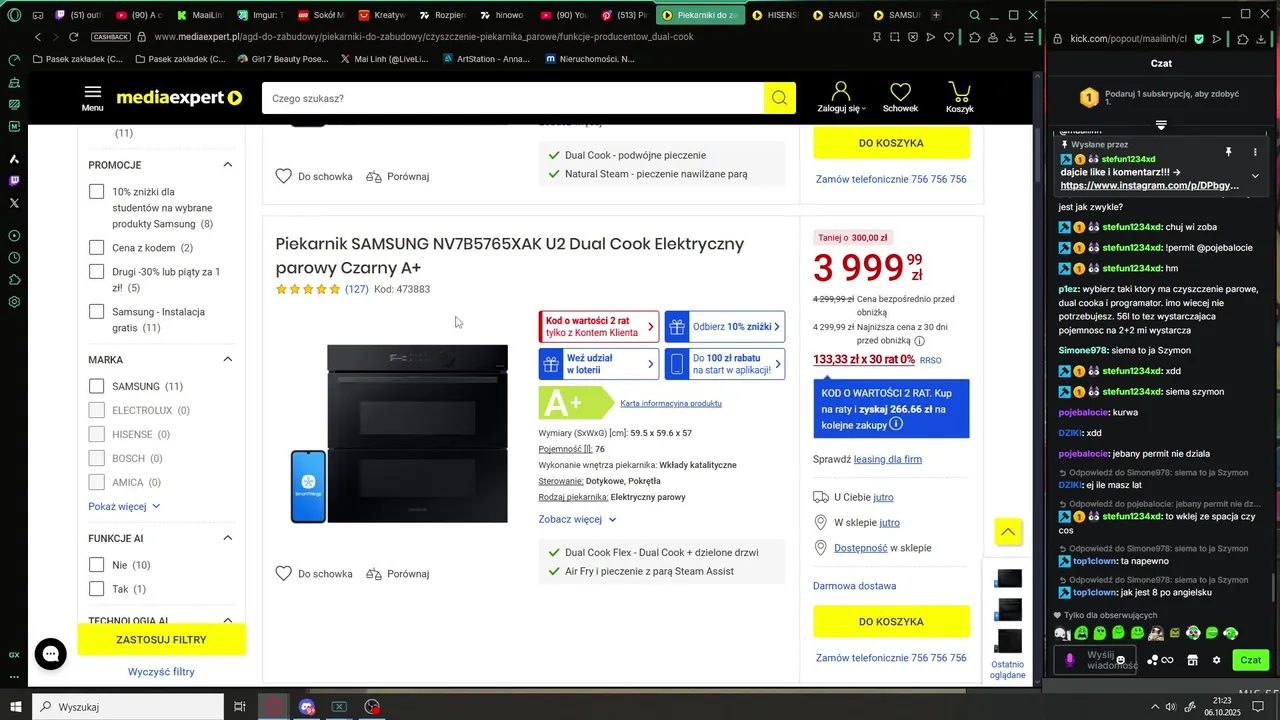Screen dimensions: 1280x720
Task: Open Windows notification center icon
Action: pyautogui.click(x=1260, y=707)
